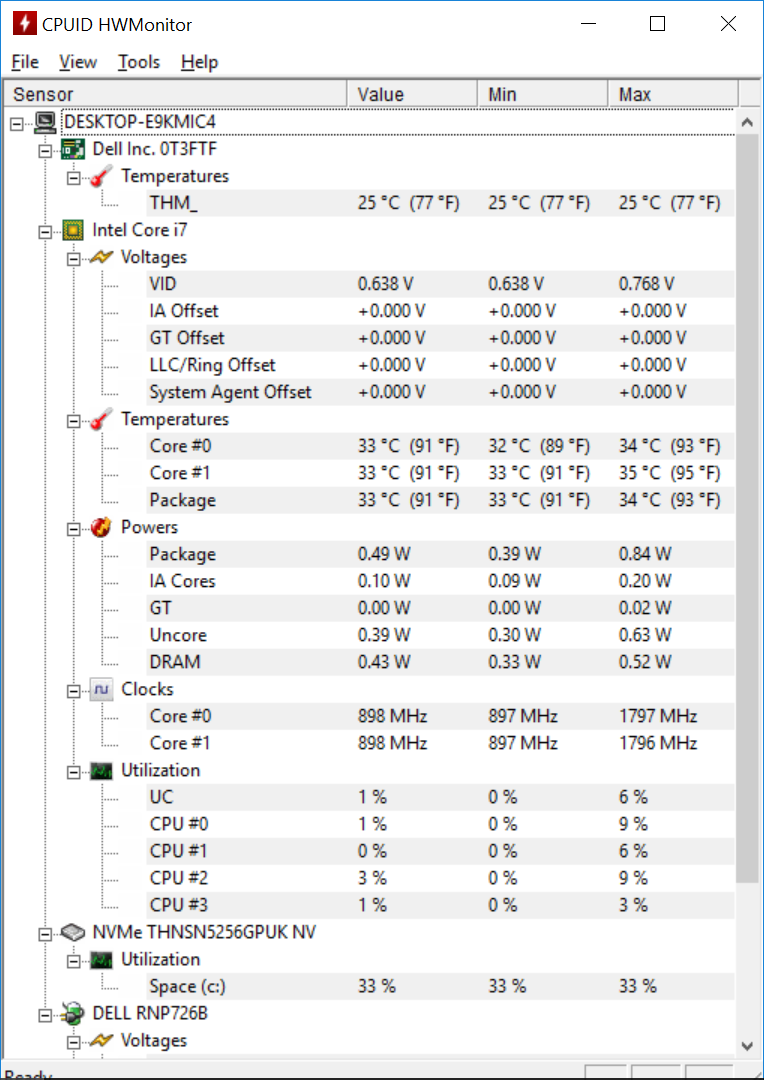The height and width of the screenshot is (1080, 764).
Task: Click the Powers flame icon
Action: 101,528
